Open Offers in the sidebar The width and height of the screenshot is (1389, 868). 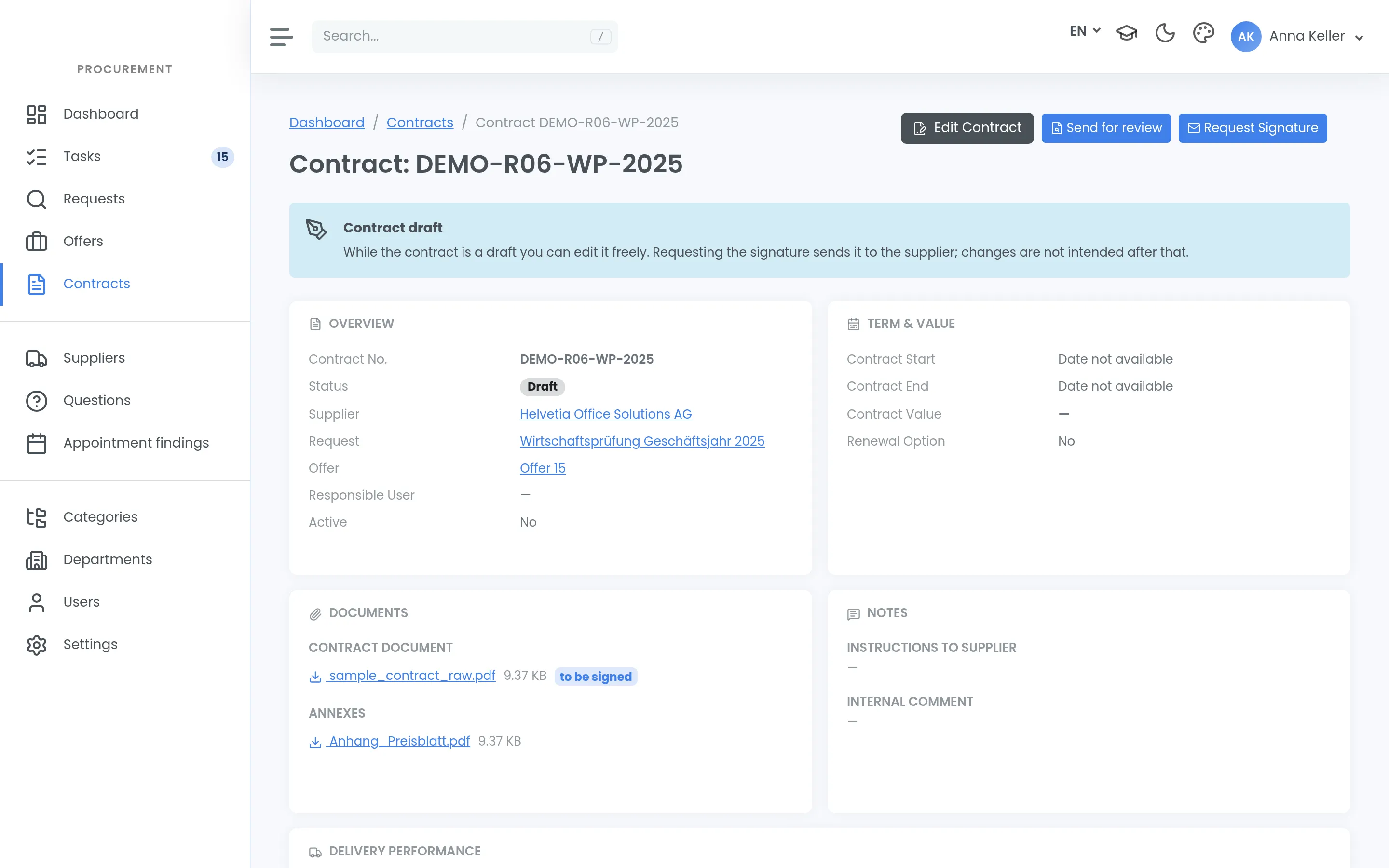coord(124,241)
